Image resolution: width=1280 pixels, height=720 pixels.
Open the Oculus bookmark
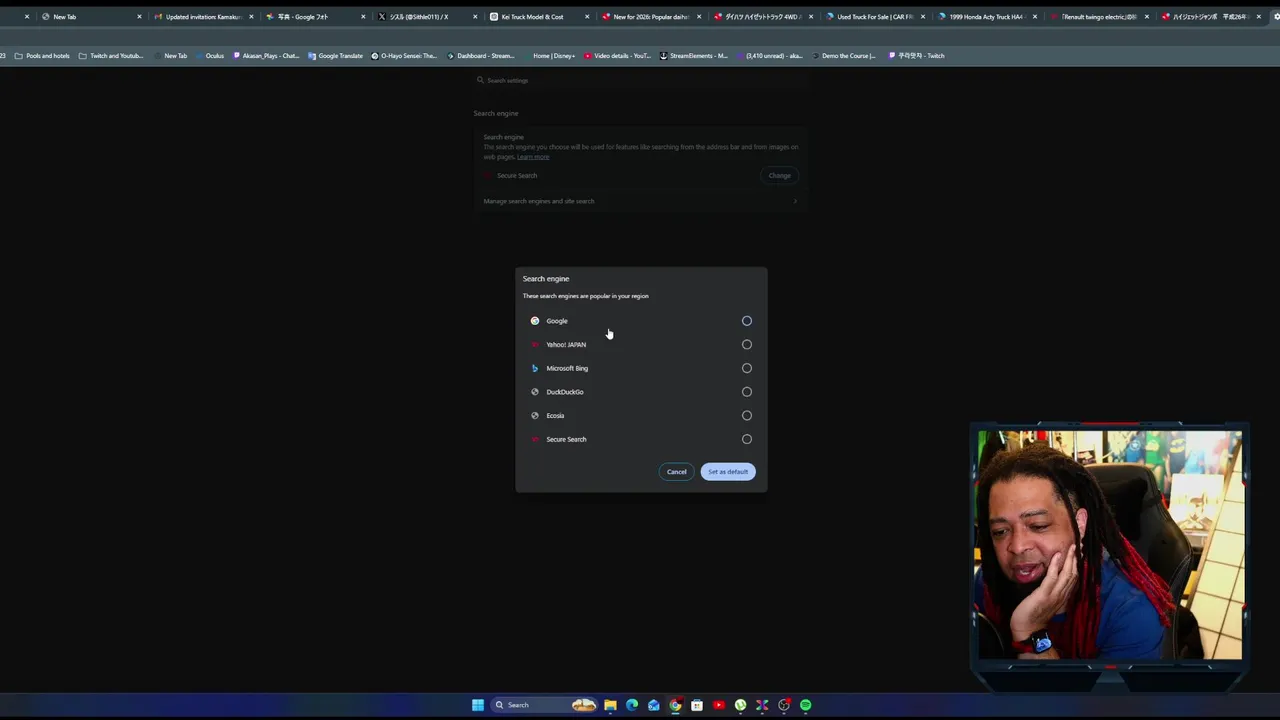[x=210, y=56]
